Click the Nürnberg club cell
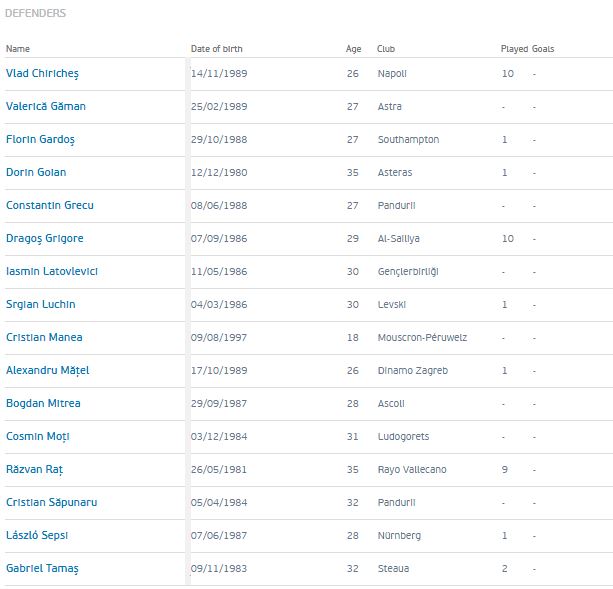The height and width of the screenshot is (589, 613). pyautogui.click(x=399, y=535)
